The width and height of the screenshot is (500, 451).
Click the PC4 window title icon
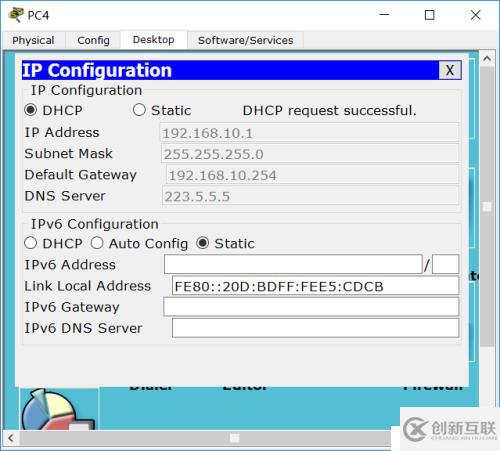coord(16,15)
